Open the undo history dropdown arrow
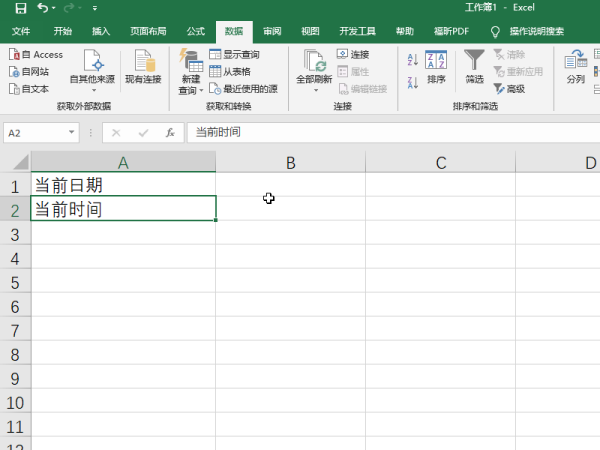Image resolution: width=600 pixels, height=450 pixels. (x=54, y=8)
